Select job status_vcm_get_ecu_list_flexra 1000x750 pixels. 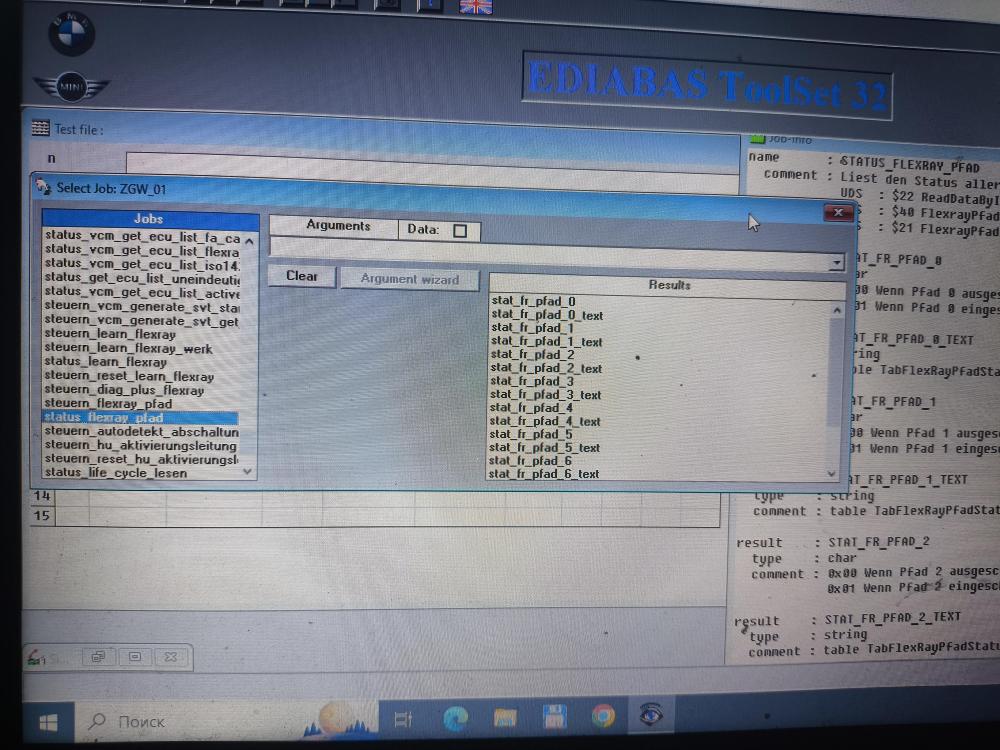click(142, 251)
